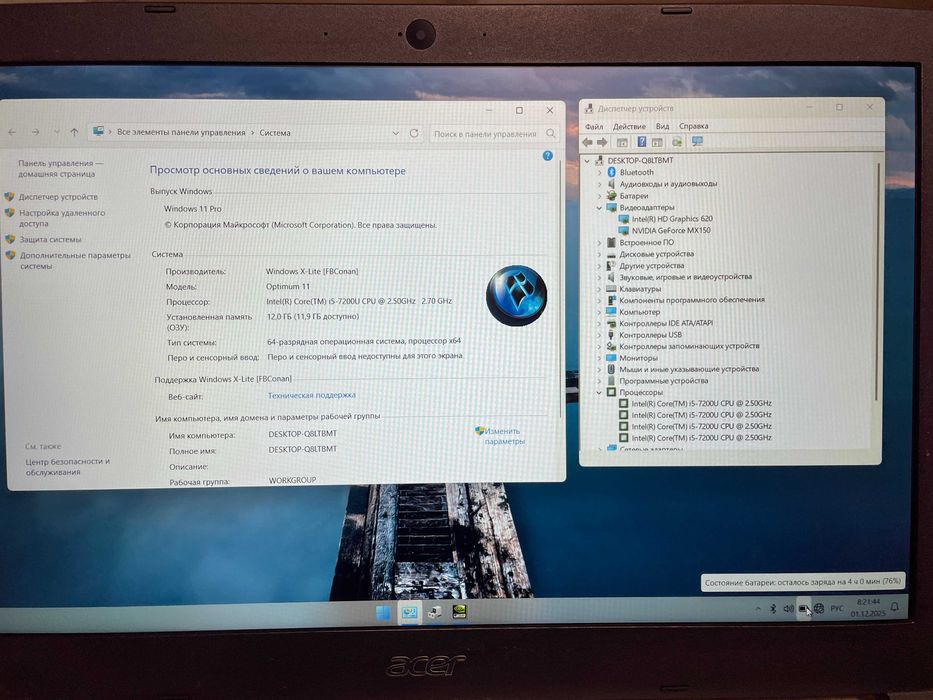The image size is (933, 700).
Task: Open the Действие menu in Device Manager
Action: pos(629,126)
